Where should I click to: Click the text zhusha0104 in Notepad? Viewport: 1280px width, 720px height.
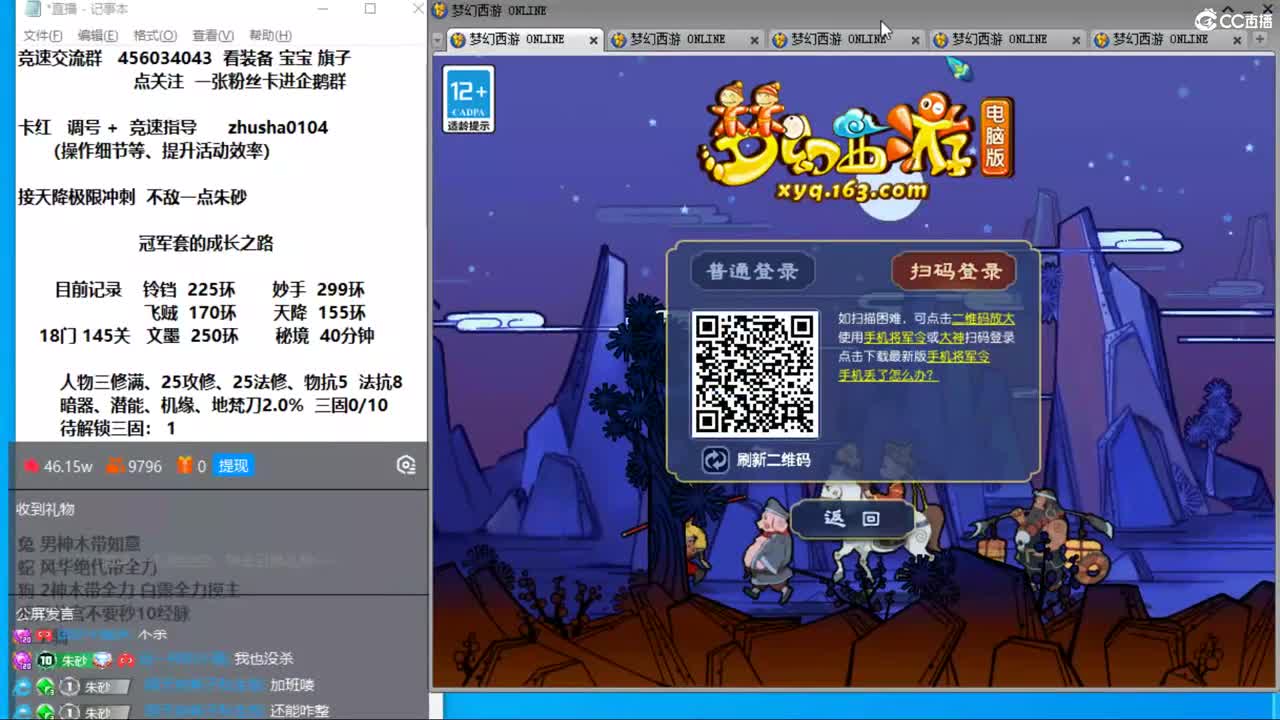278,128
